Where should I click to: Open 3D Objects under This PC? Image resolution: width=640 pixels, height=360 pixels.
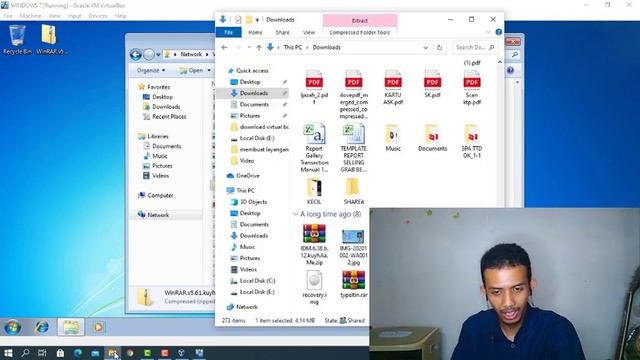(253, 202)
